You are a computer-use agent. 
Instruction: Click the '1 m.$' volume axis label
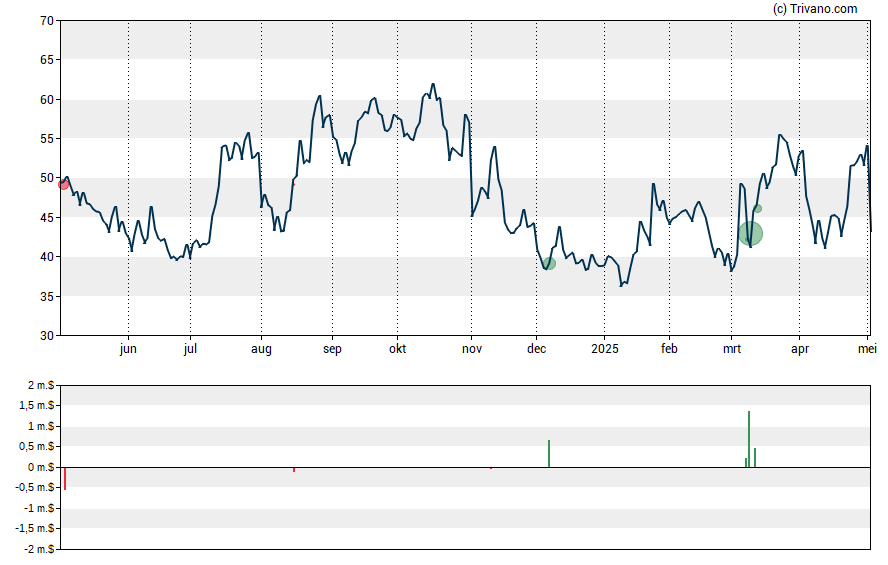pos(41,426)
